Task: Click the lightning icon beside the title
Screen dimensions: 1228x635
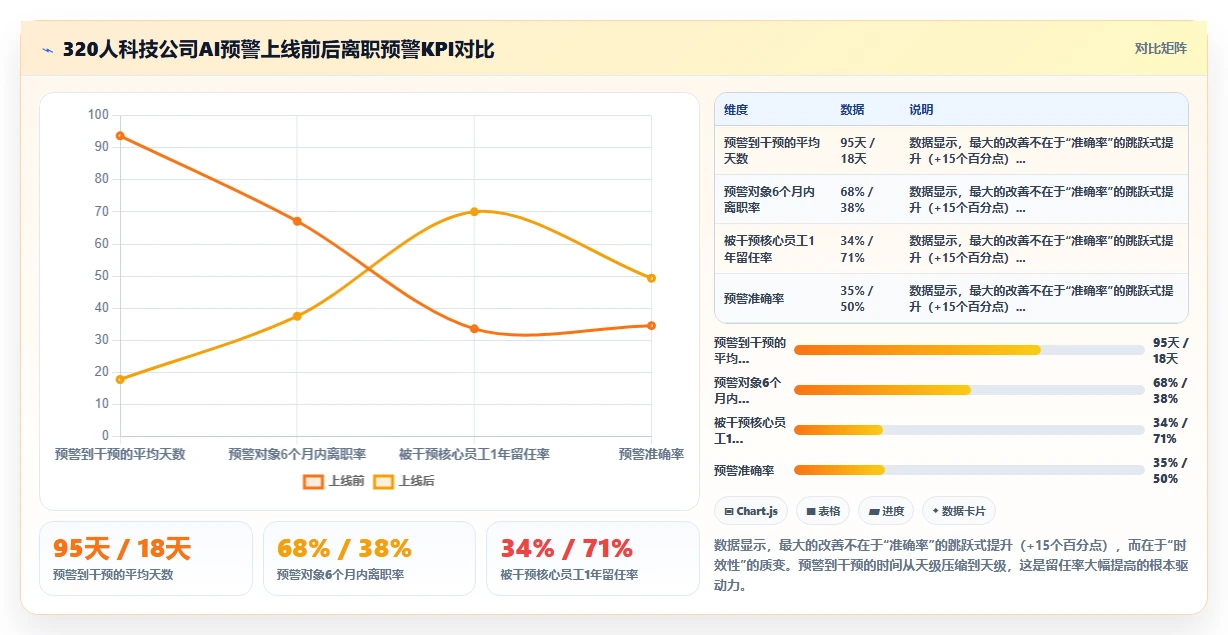Action: click(x=47, y=50)
